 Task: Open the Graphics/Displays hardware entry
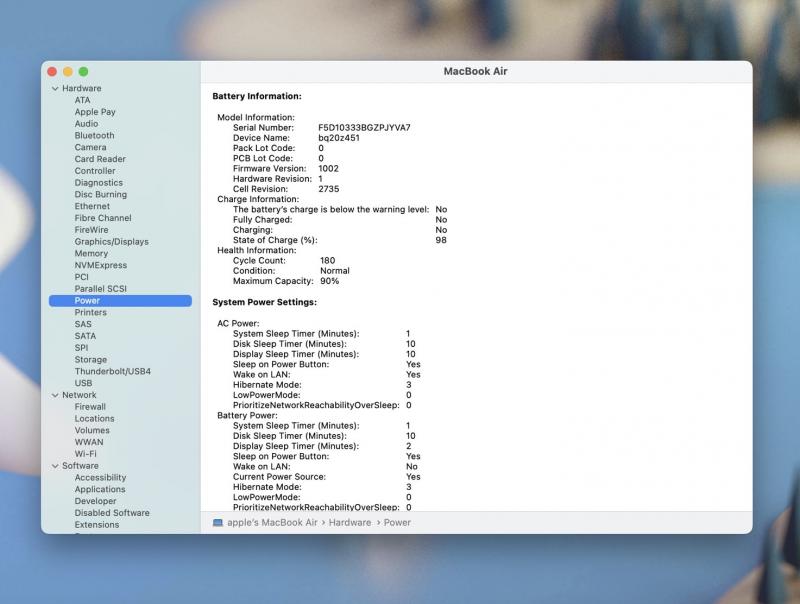(111, 242)
